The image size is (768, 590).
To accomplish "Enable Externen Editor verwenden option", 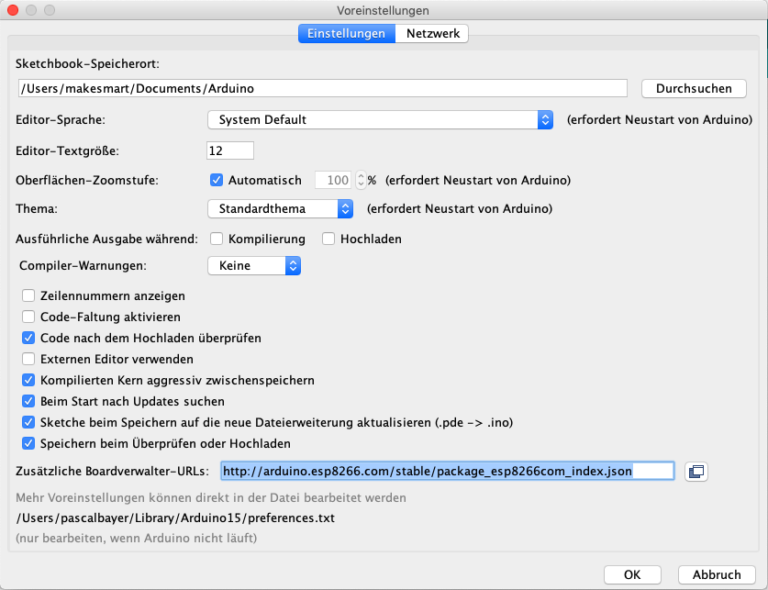I will [28, 359].
